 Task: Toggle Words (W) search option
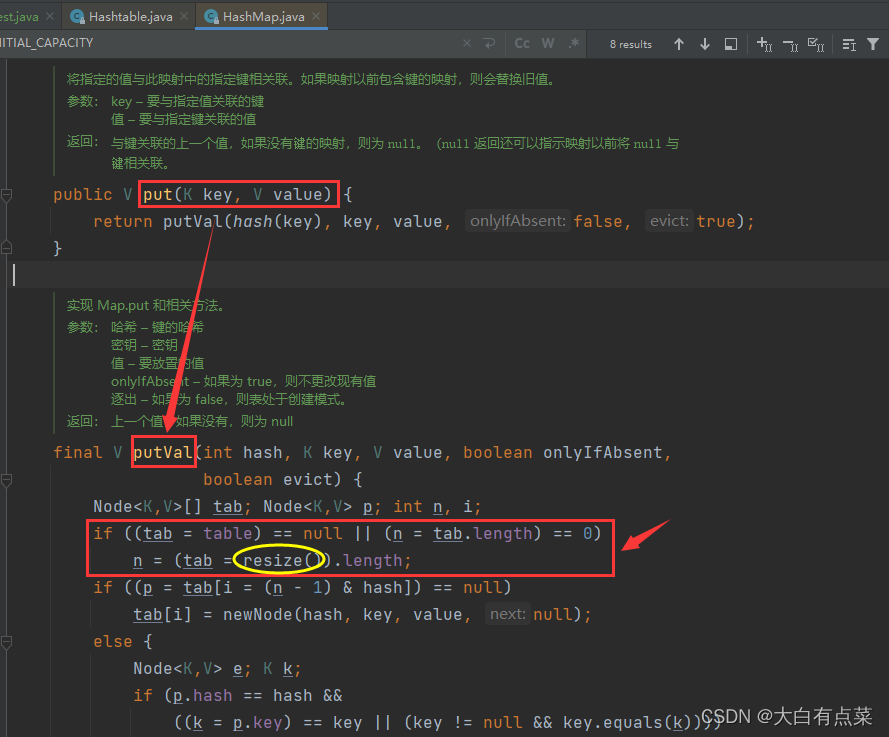tap(548, 43)
